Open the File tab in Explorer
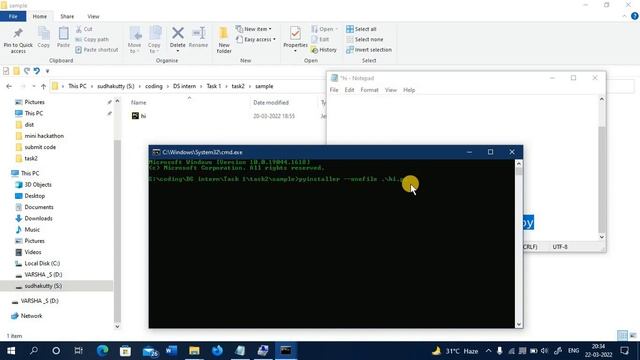640x360 pixels. click(13, 16)
